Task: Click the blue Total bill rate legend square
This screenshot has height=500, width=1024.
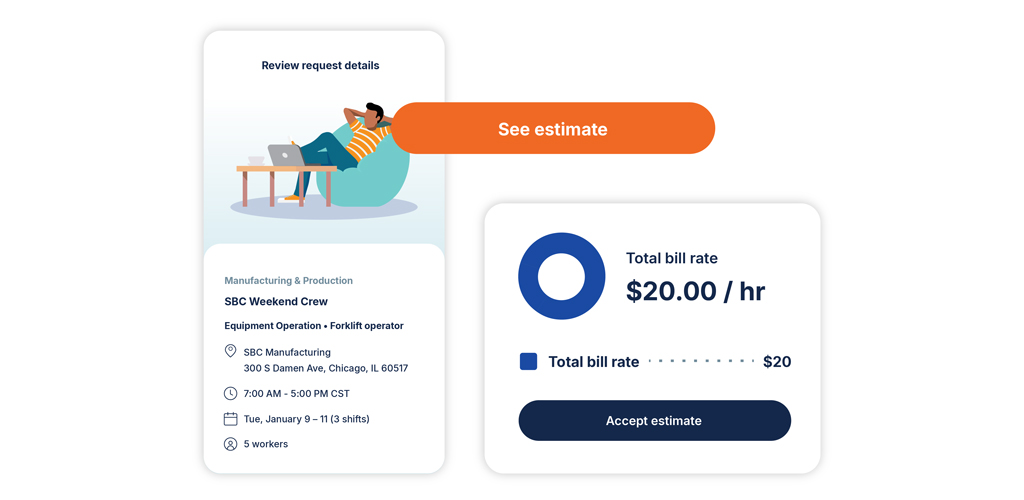Action: tap(528, 362)
